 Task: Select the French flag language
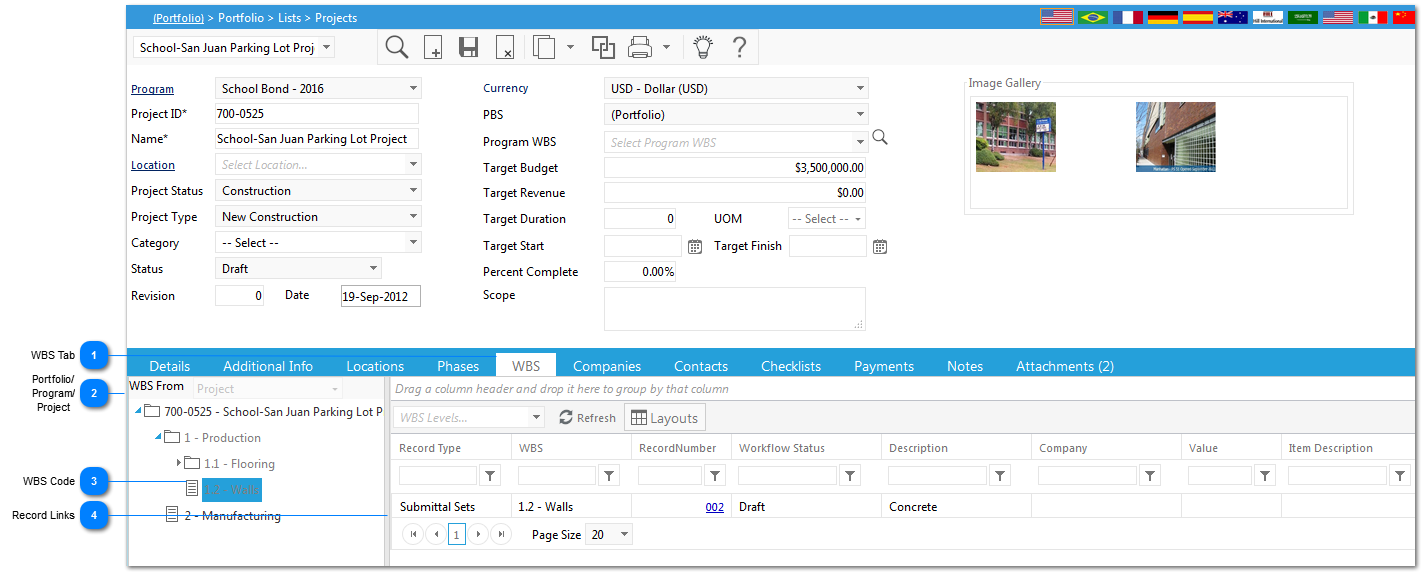(x=1127, y=17)
